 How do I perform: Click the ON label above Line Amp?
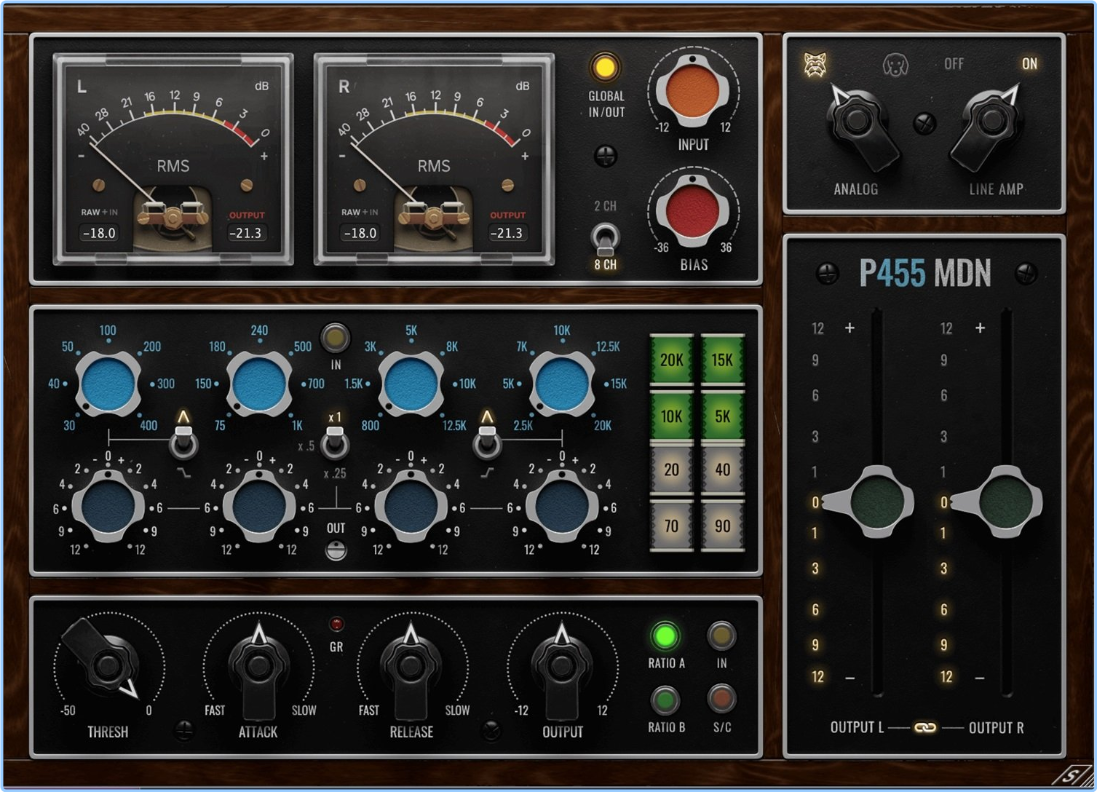click(1029, 64)
